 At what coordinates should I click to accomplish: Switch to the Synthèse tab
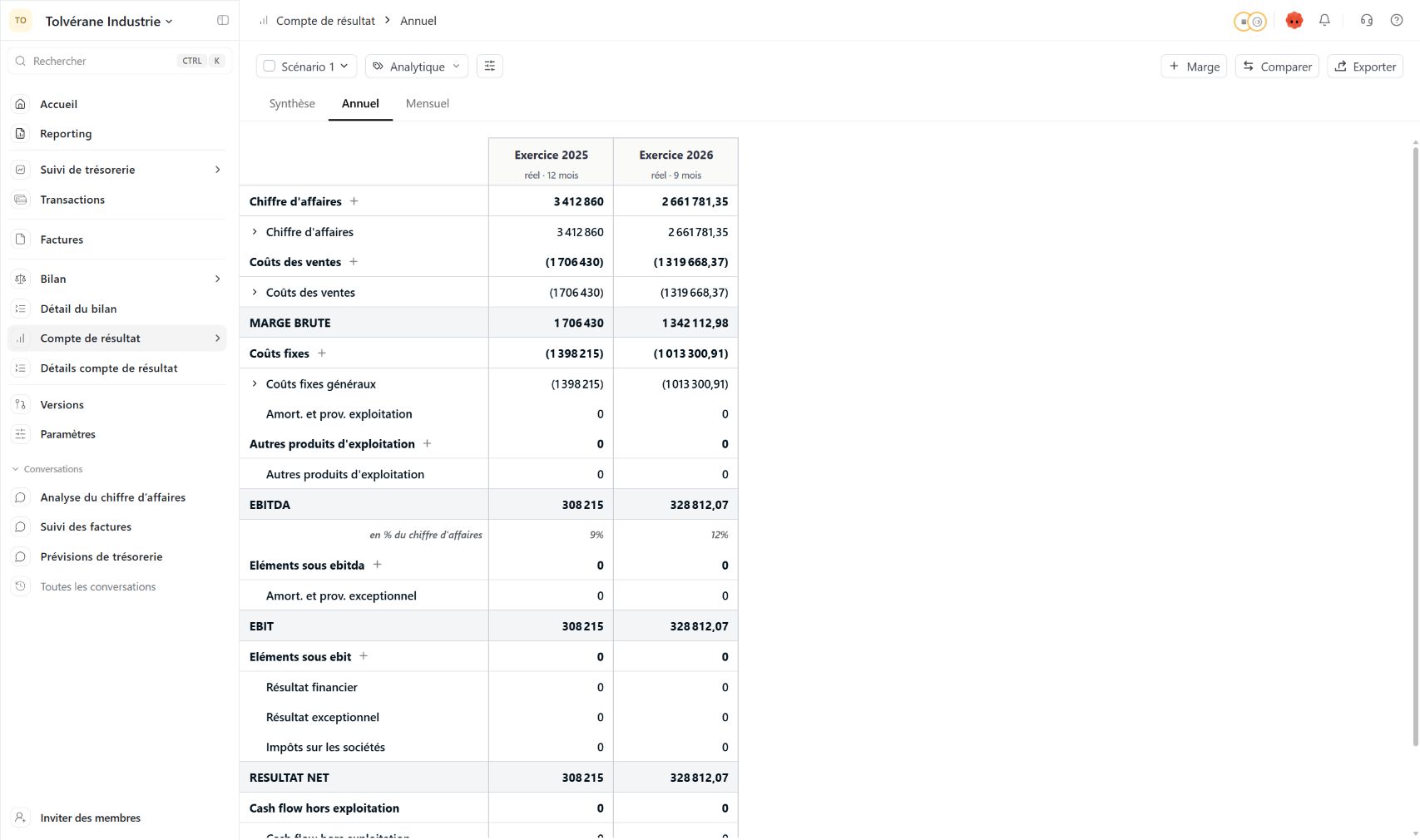pos(292,104)
